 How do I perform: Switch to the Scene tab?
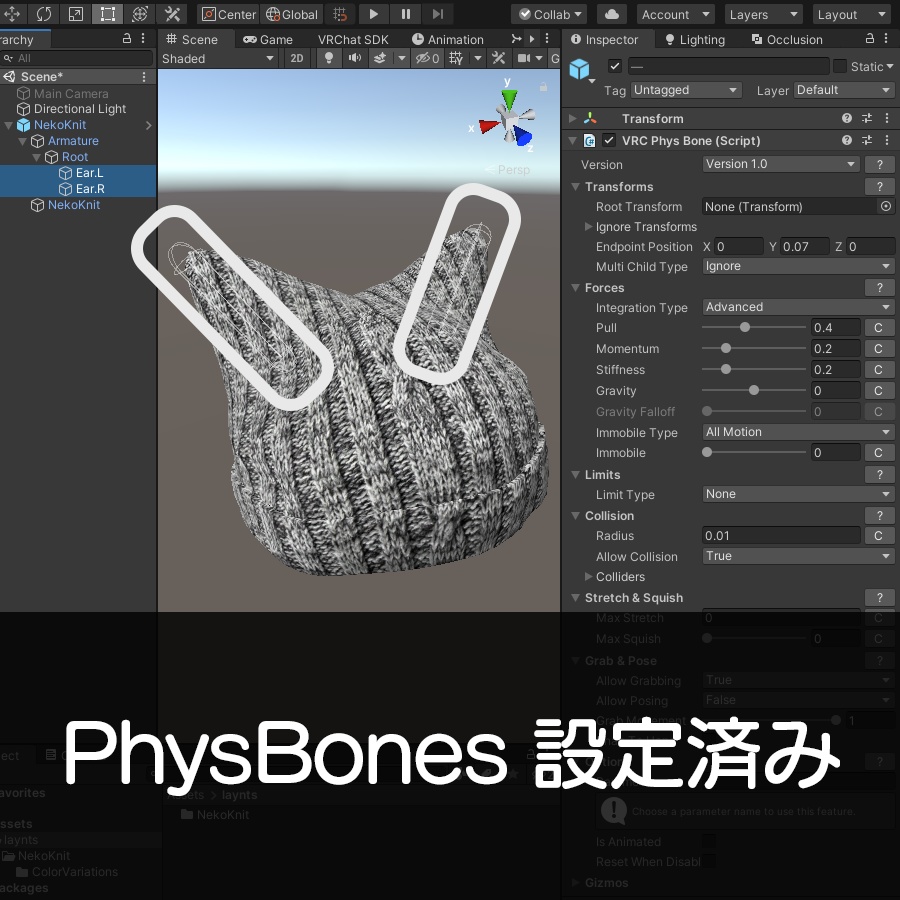pyautogui.click(x=192, y=40)
